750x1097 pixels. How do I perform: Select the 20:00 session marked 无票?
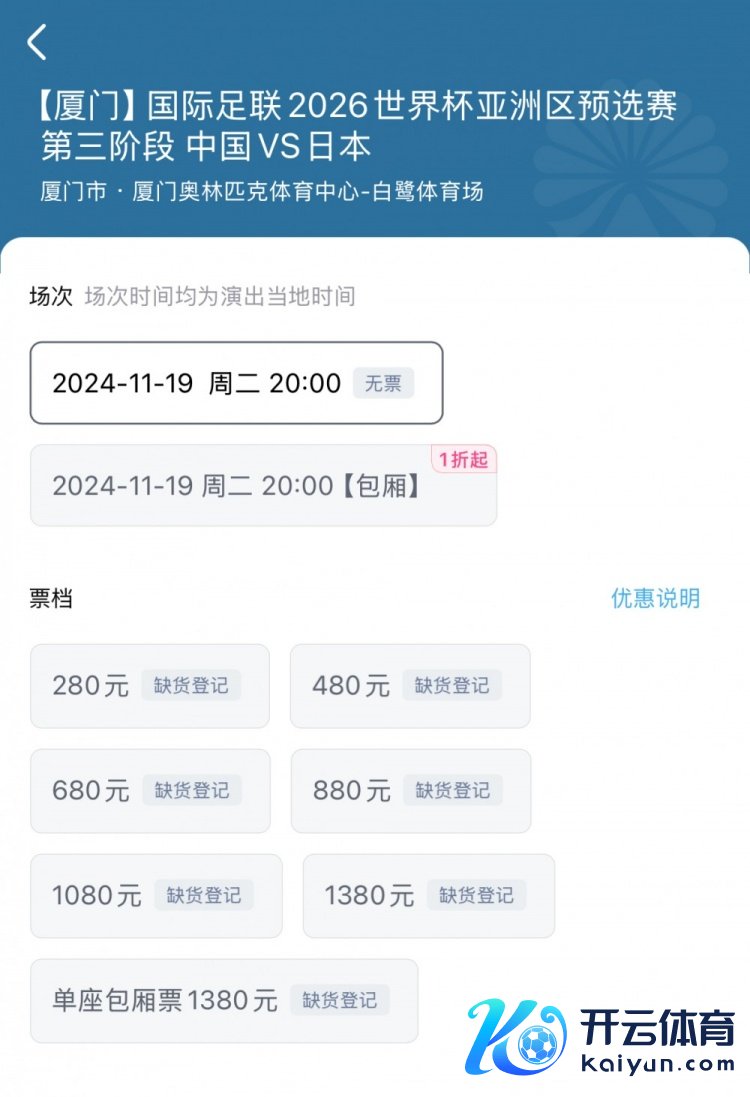click(236, 383)
